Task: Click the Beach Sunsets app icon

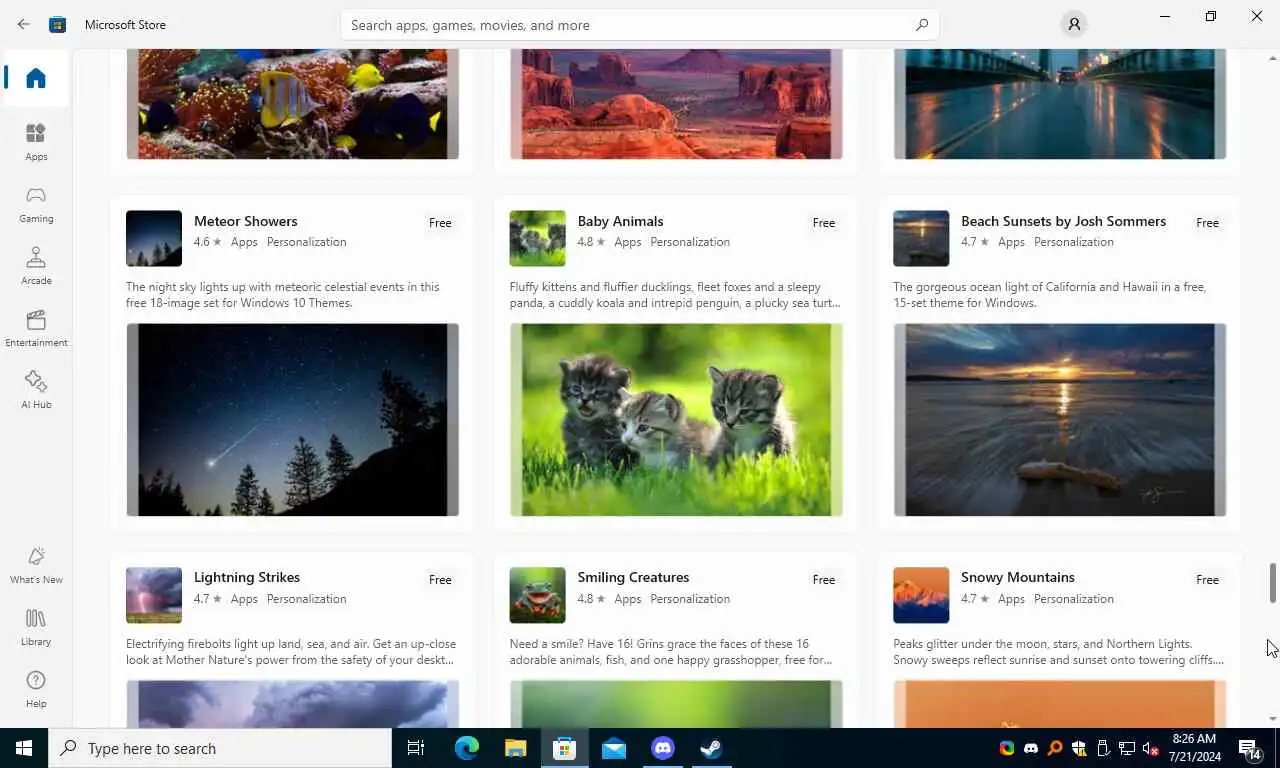Action: point(921,238)
